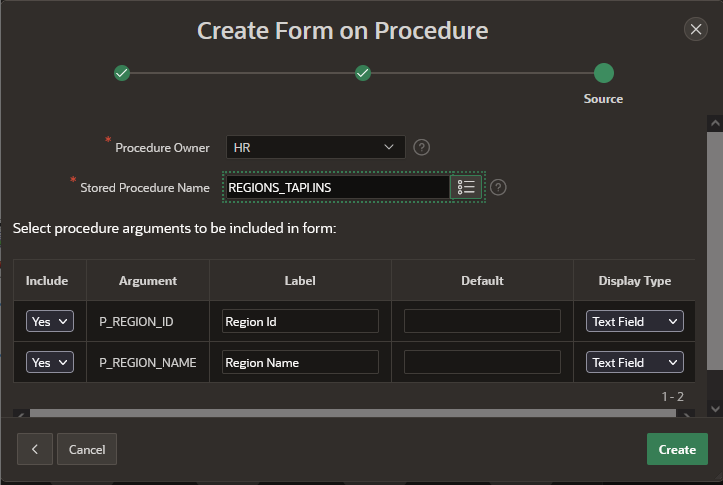Select the current Source wizard step
The image size is (723, 485).
click(x=604, y=73)
